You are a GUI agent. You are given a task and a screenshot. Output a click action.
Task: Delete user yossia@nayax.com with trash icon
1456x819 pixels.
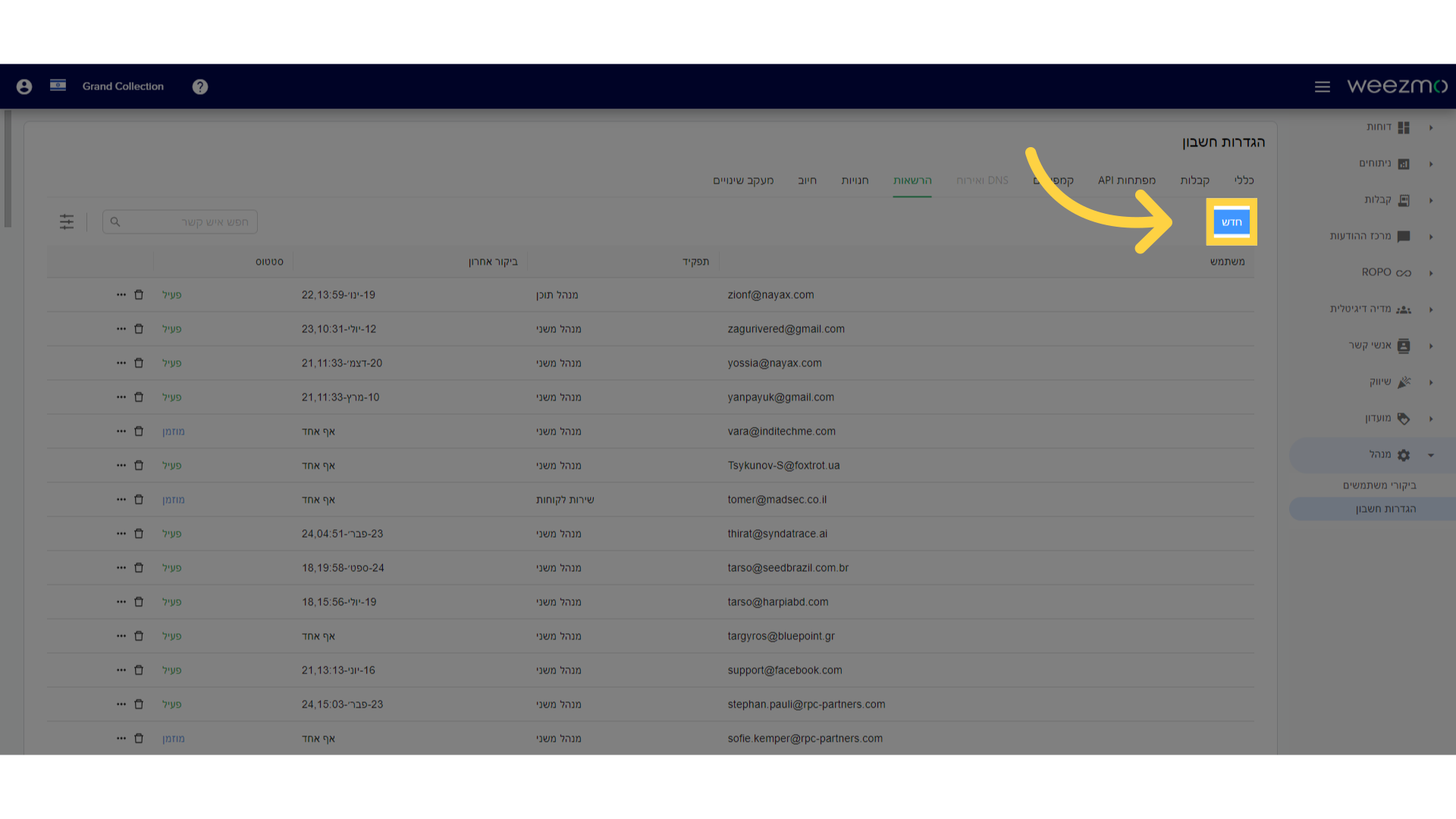pos(139,362)
